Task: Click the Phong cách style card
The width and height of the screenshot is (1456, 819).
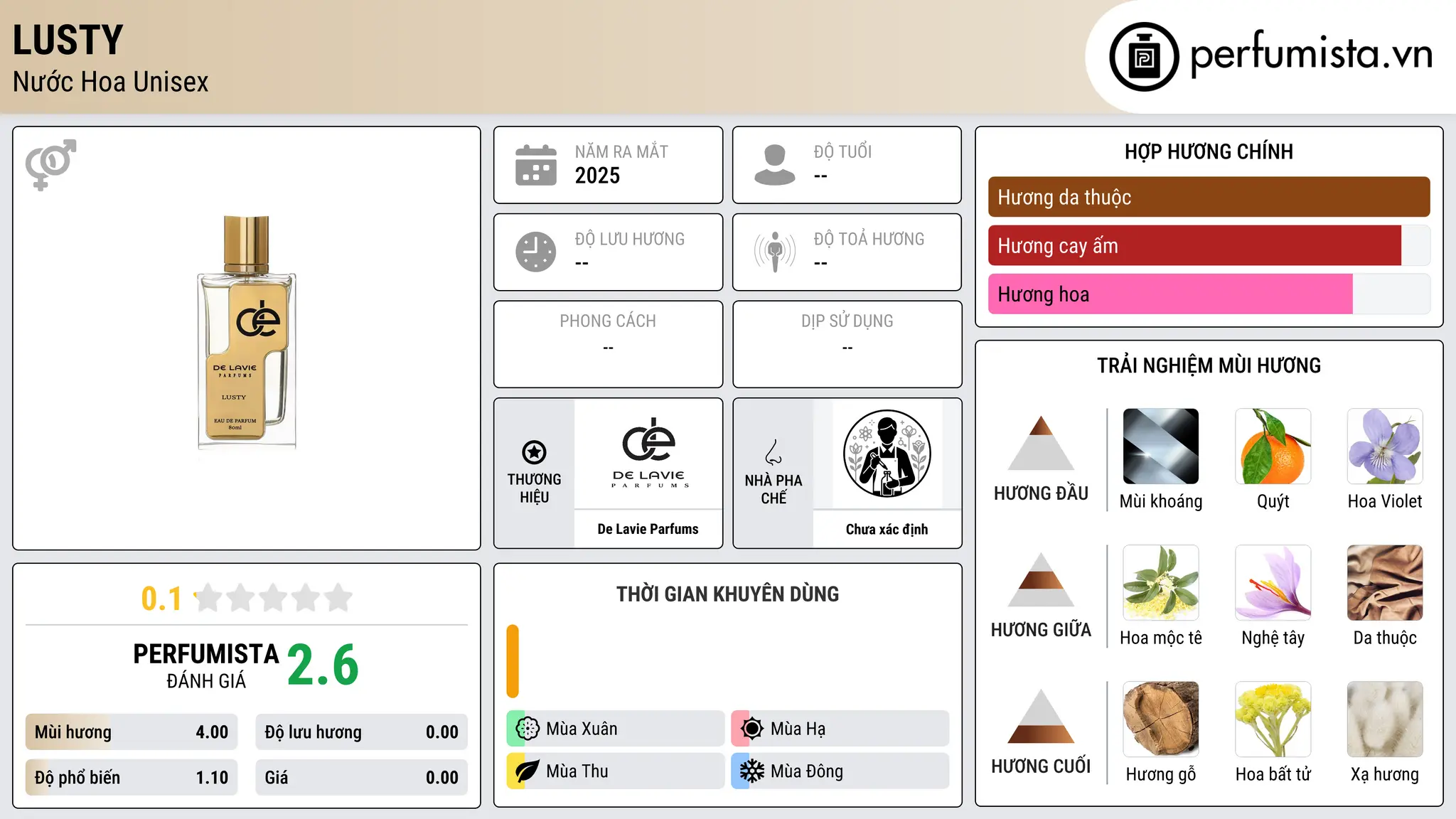Action: 608,344
